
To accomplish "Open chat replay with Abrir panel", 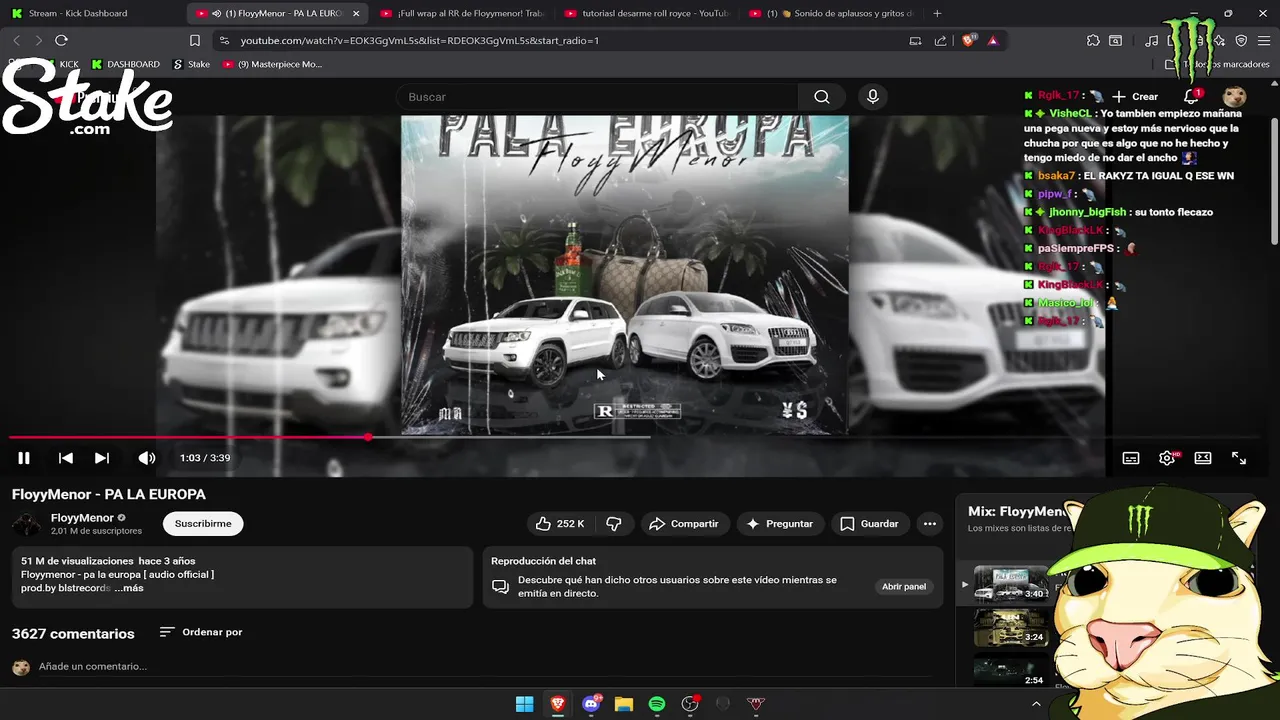I will 904,587.
